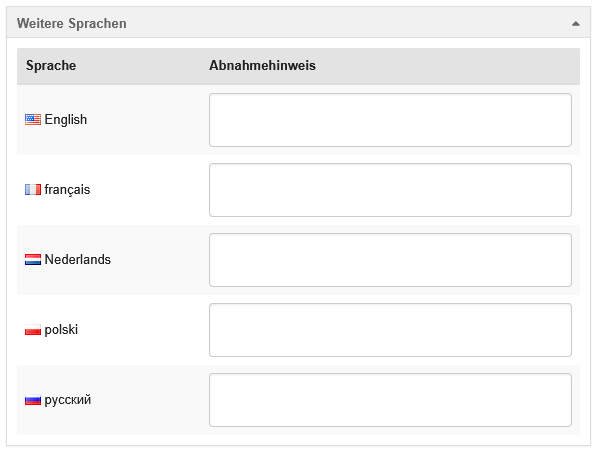Screen dimensions: 600x453
Task: Click the Polish flag icon
Action: click(x=33, y=330)
